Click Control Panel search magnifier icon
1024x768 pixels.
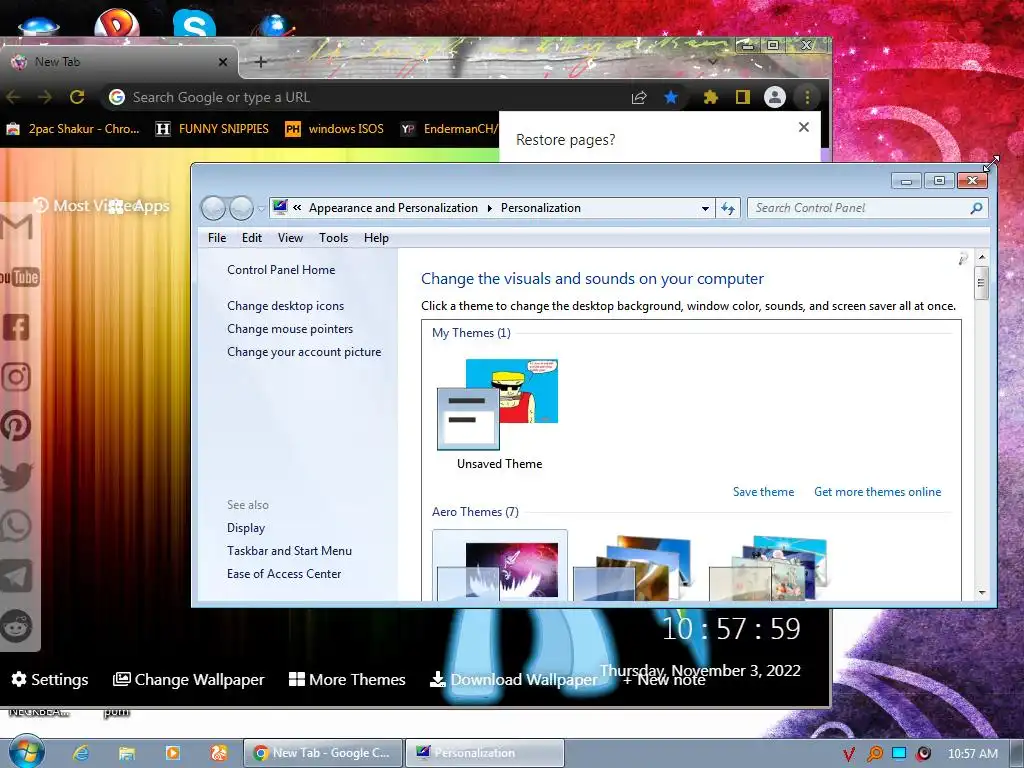tap(976, 208)
